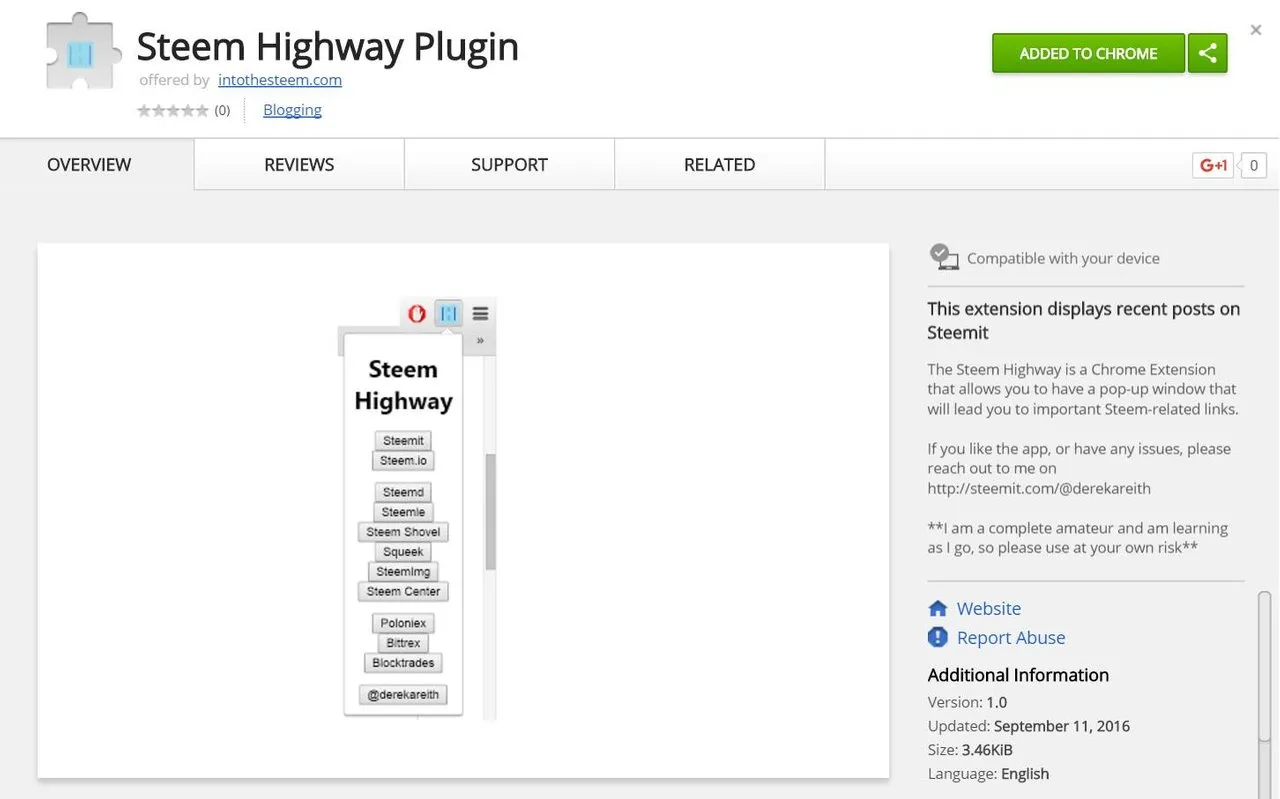The height and width of the screenshot is (799, 1280).
Task: Click the Additional Information heading
Action: (x=1018, y=675)
